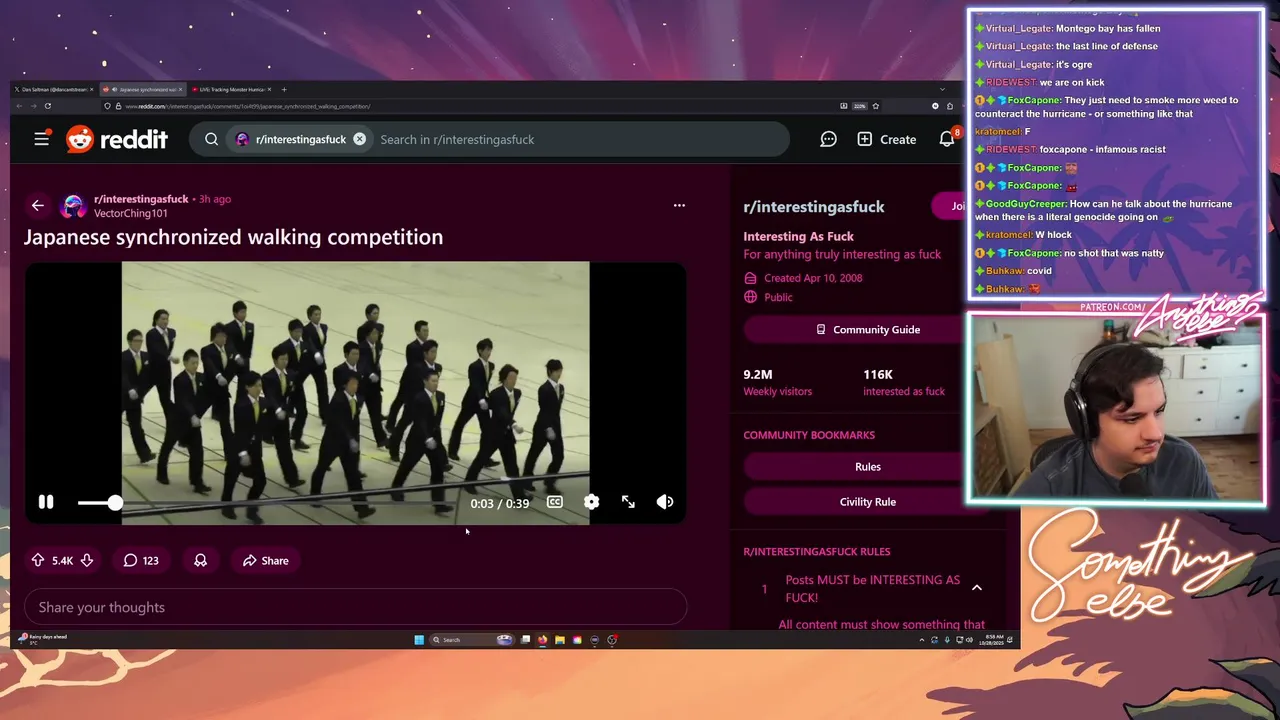Open the Rules bookmark
Image resolution: width=1280 pixels, height=720 pixels.
pos(867,467)
